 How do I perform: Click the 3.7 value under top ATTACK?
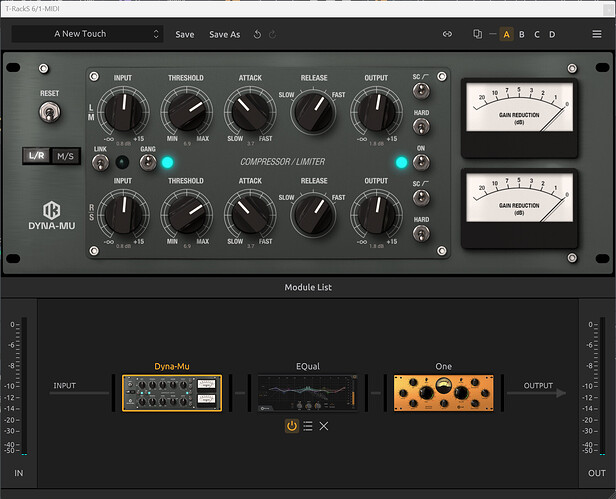tap(250, 144)
